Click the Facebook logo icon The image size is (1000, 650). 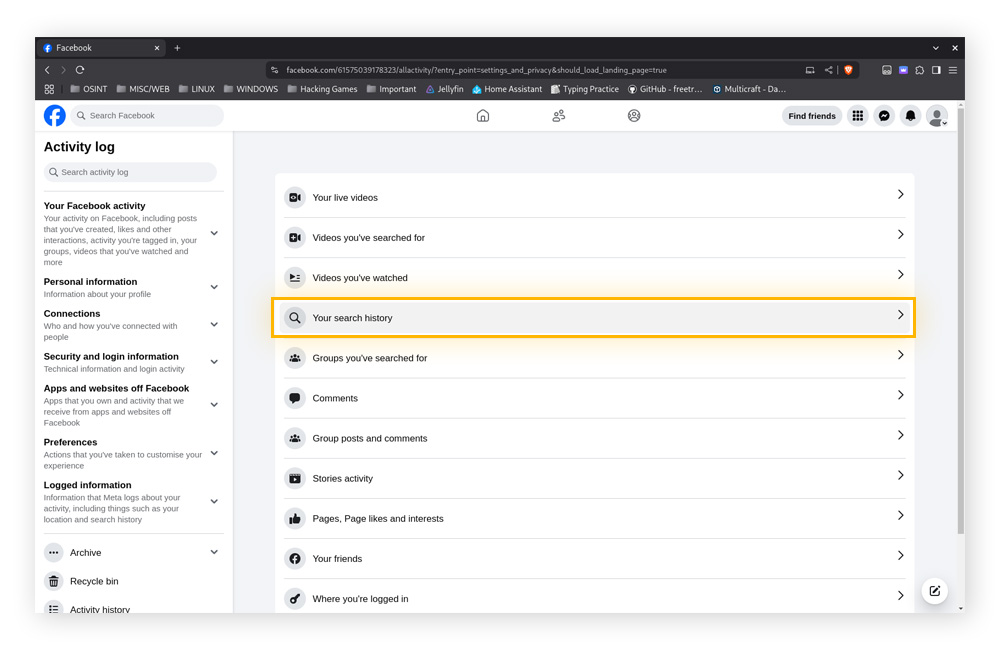[x=55, y=115]
